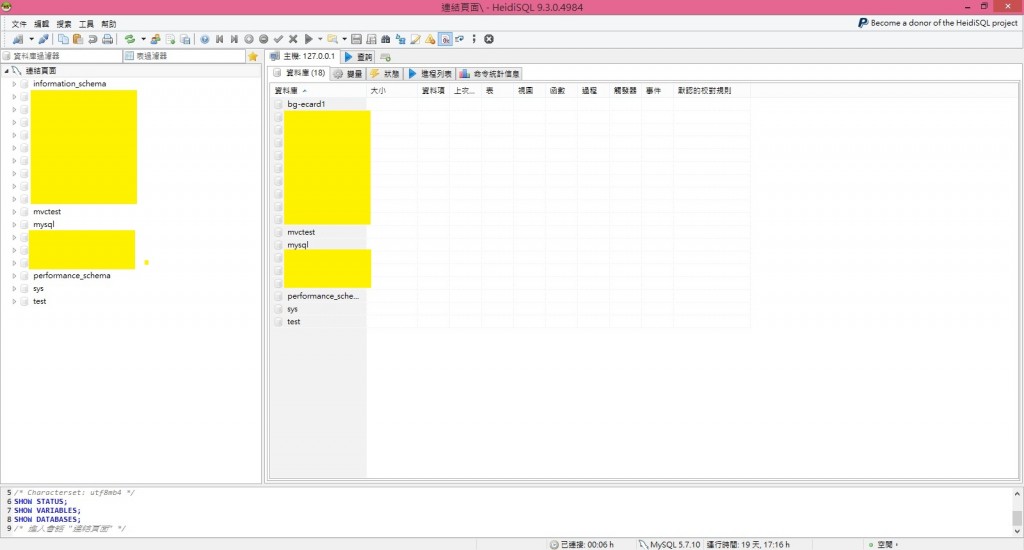Click the database filter input field
This screenshot has height=550, width=1024.
click(61, 56)
